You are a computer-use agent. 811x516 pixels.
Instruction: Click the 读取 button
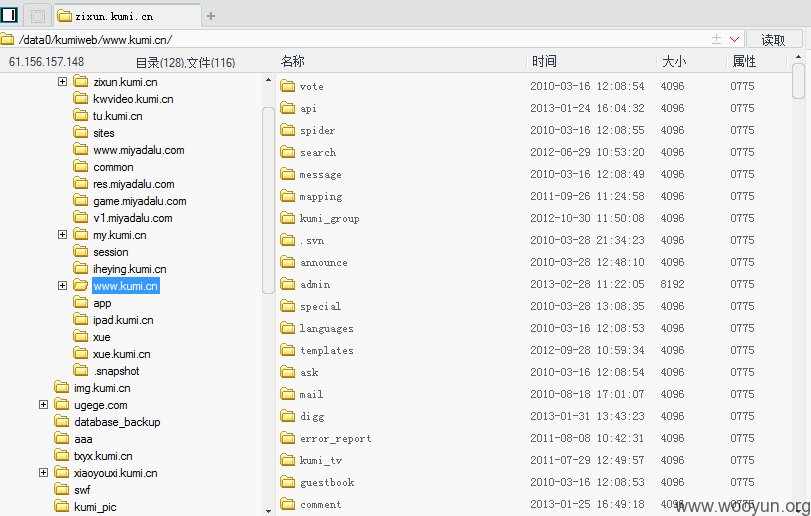click(x=773, y=40)
